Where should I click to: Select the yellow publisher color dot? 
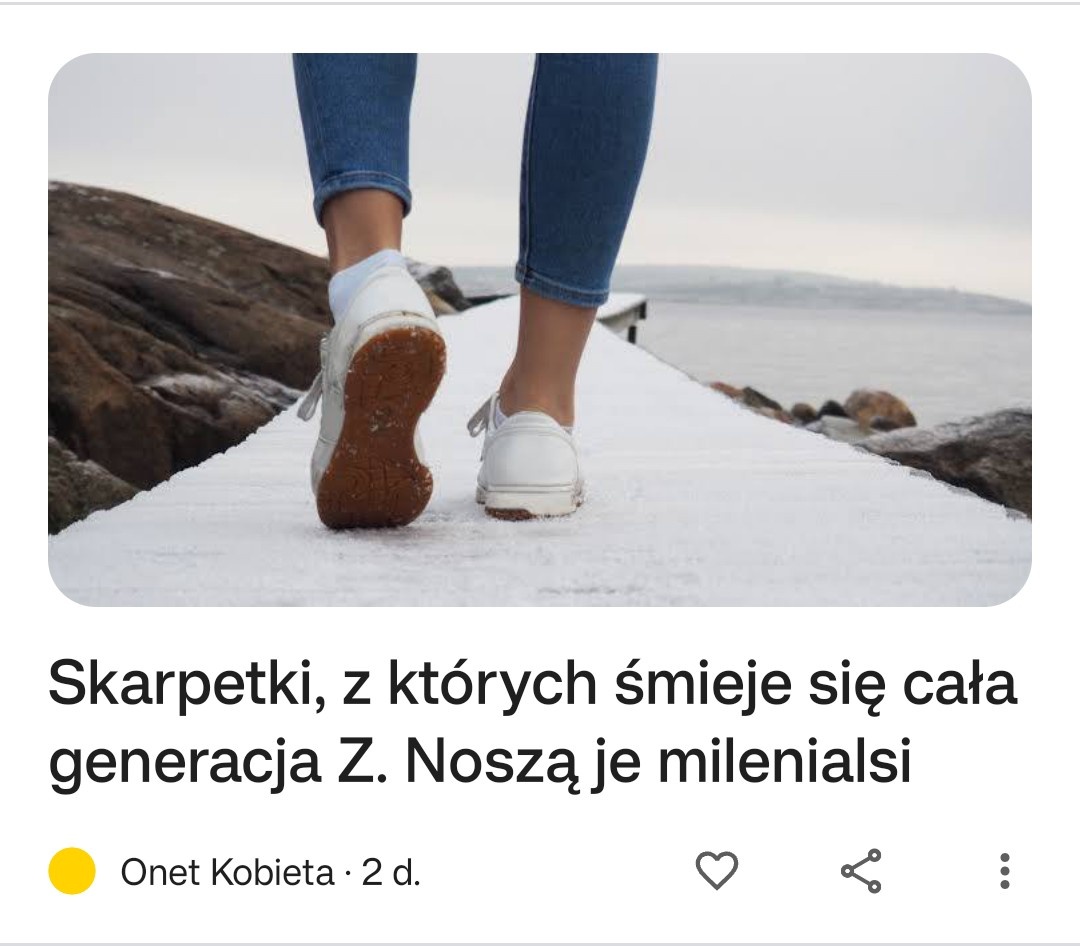72,871
